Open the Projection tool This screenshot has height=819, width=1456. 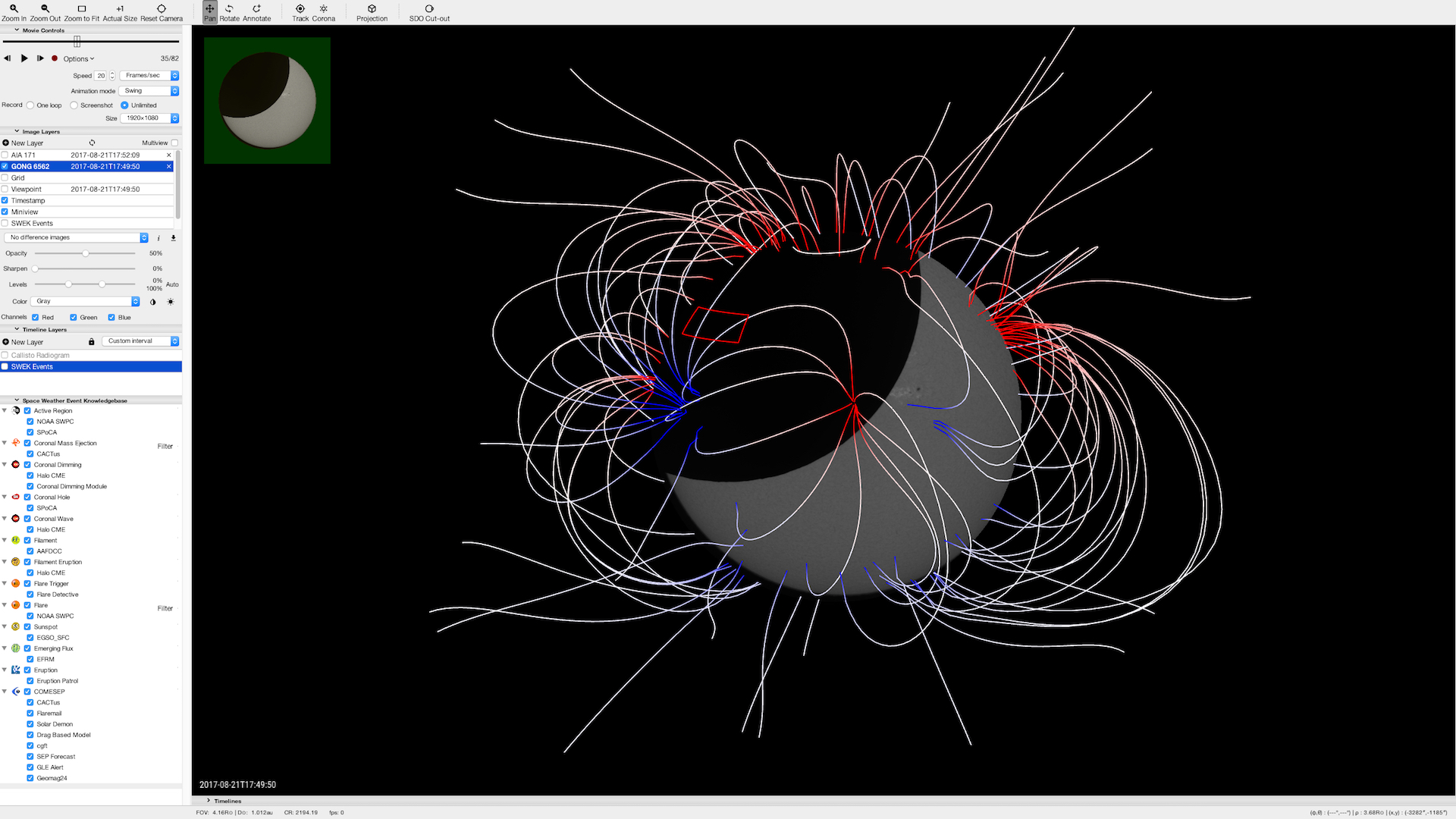click(x=372, y=9)
